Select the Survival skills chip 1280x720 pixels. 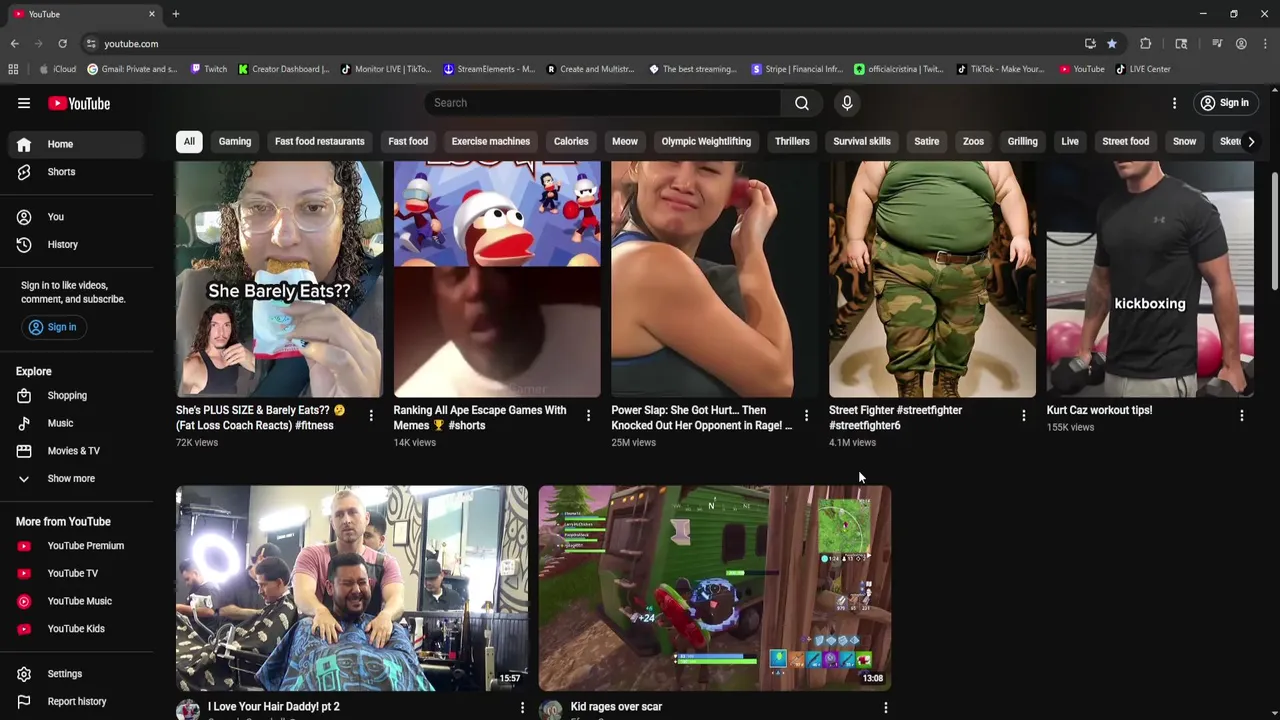(862, 141)
